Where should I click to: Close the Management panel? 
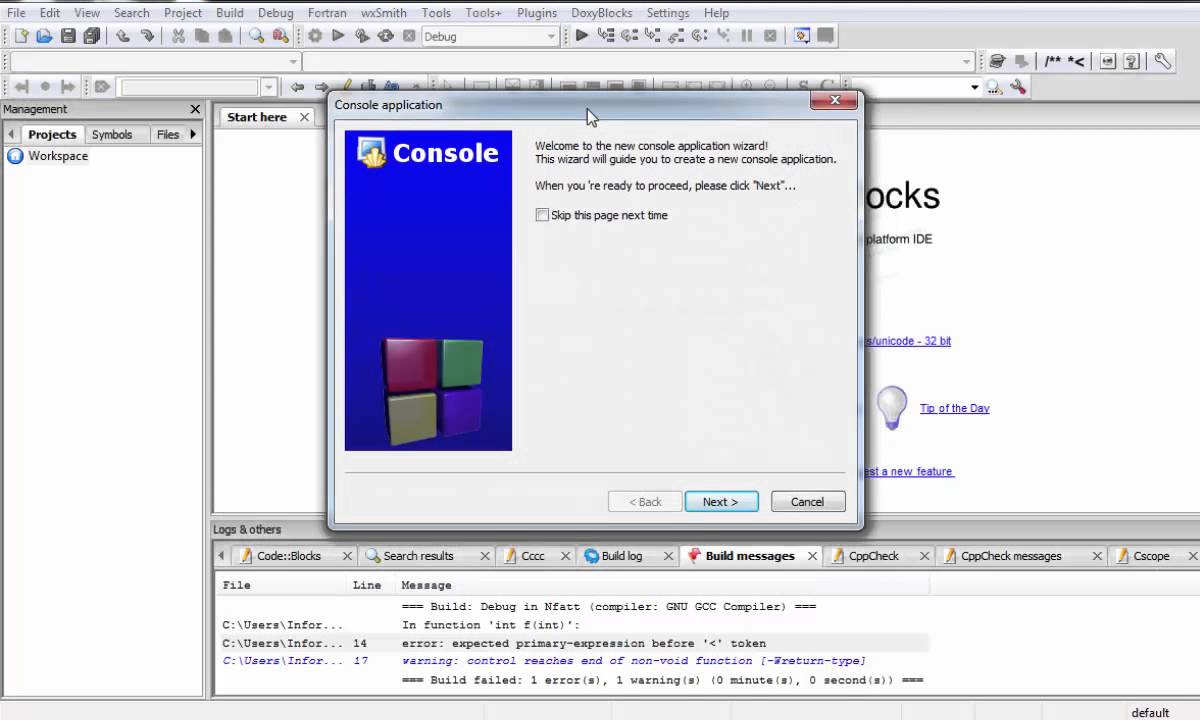click(195, 109)
